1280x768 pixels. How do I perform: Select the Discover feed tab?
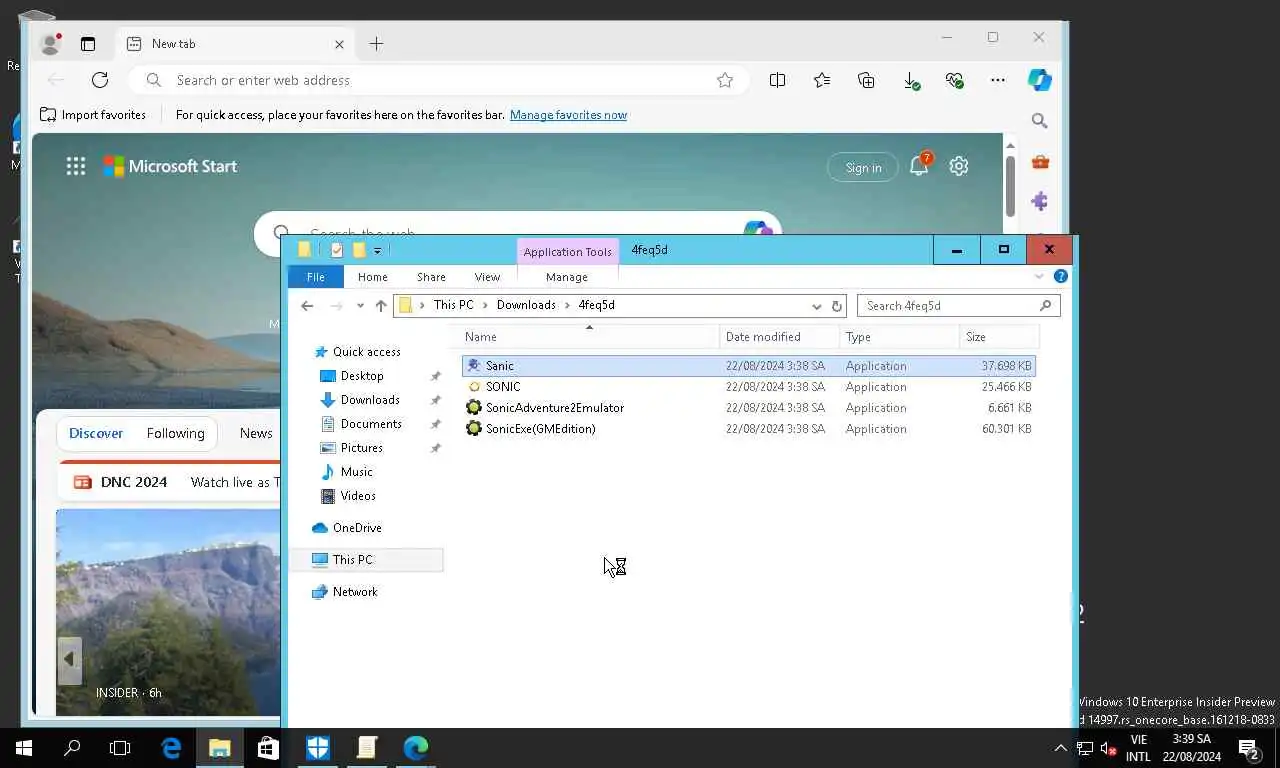click(x=96, y=433)
